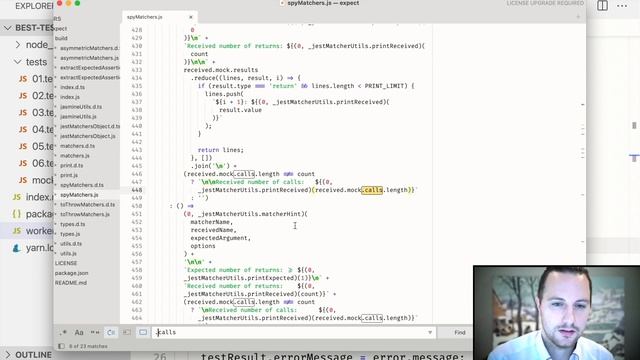Select spyMatchers.js in Sublime sidebar
This screenshot has height=360, width=640.
click(x=79, y=195)
